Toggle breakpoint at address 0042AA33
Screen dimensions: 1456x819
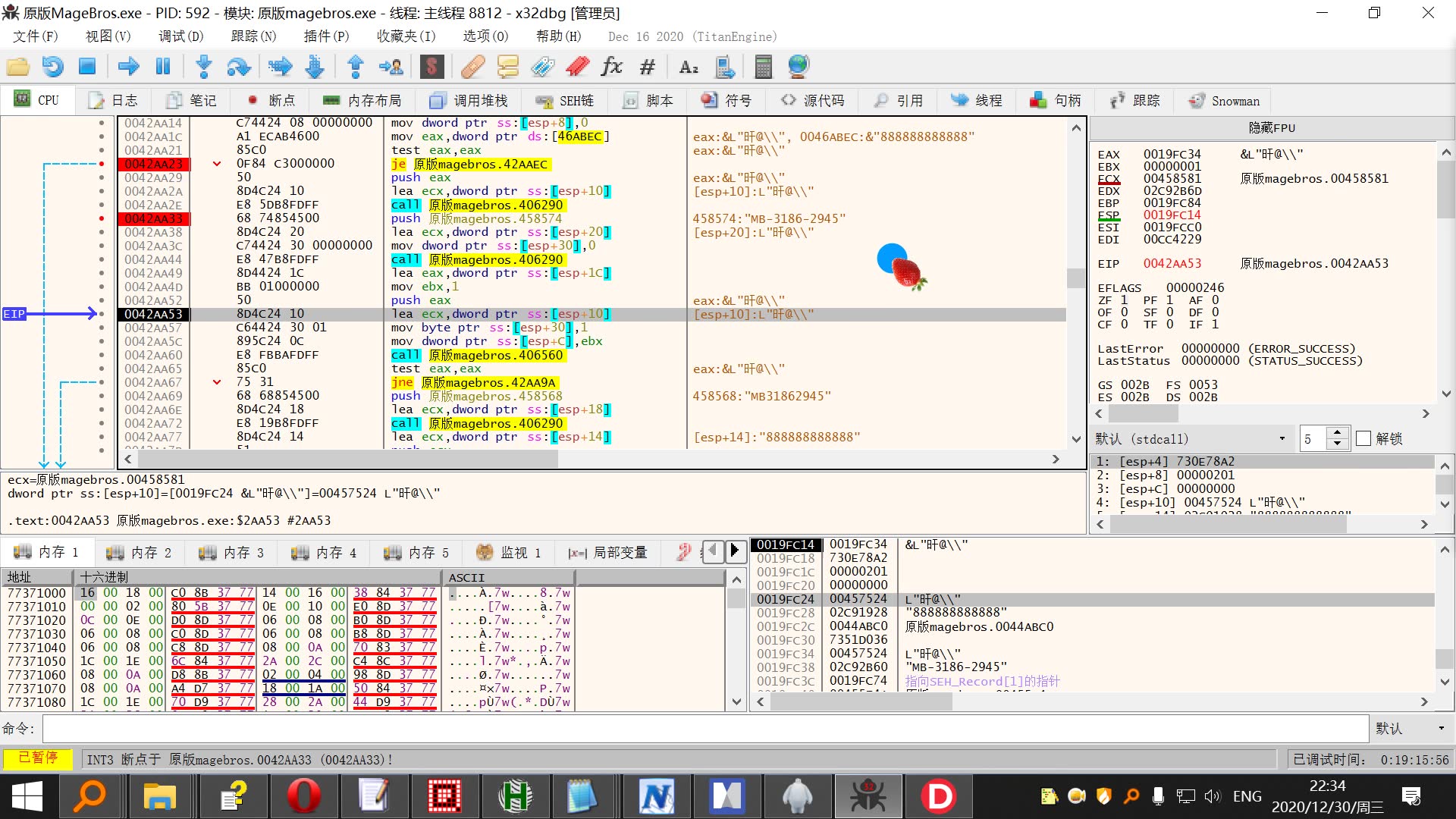tap(102, 218)
